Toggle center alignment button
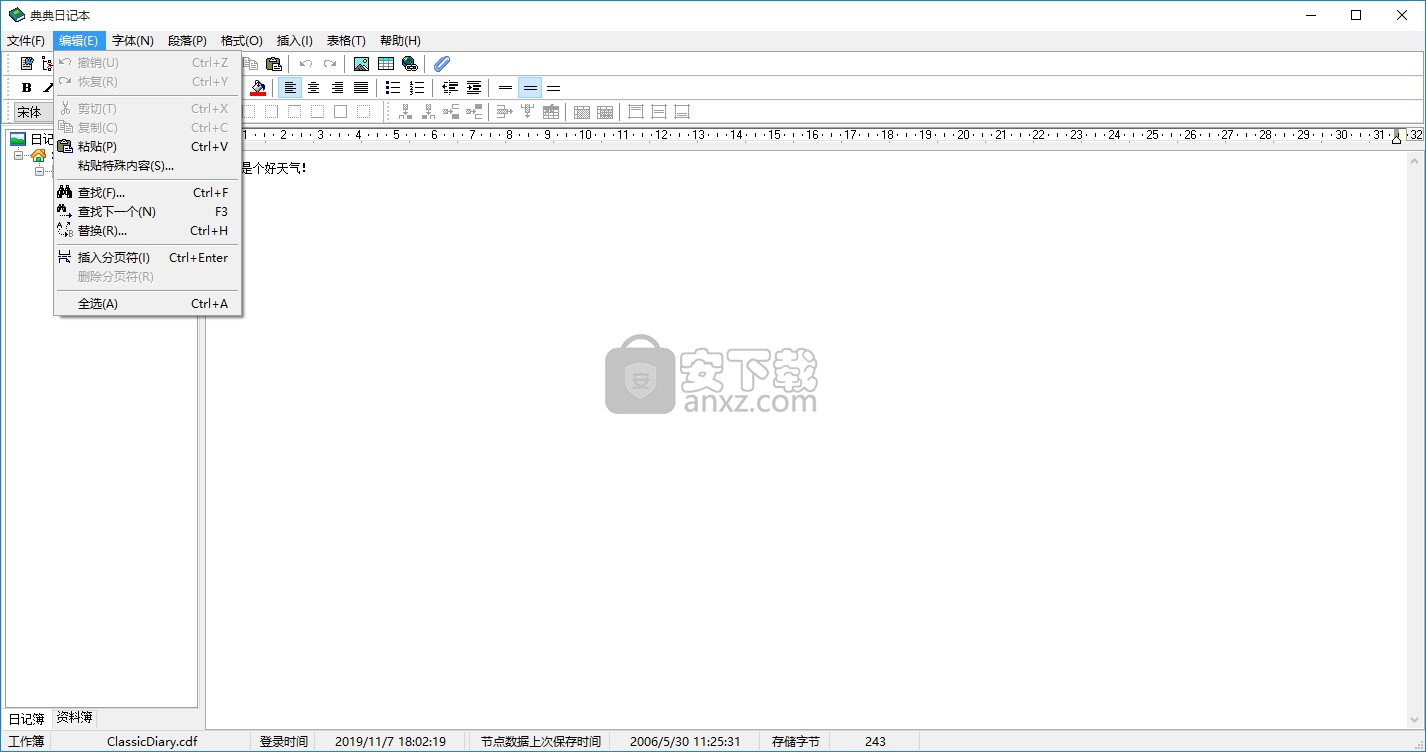The image size is (1426, 752). [314, 87]
